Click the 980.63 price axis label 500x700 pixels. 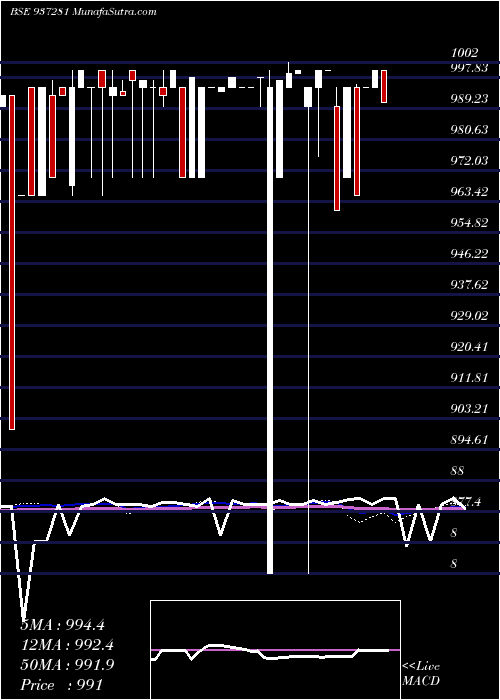click(x=470, y=130)
